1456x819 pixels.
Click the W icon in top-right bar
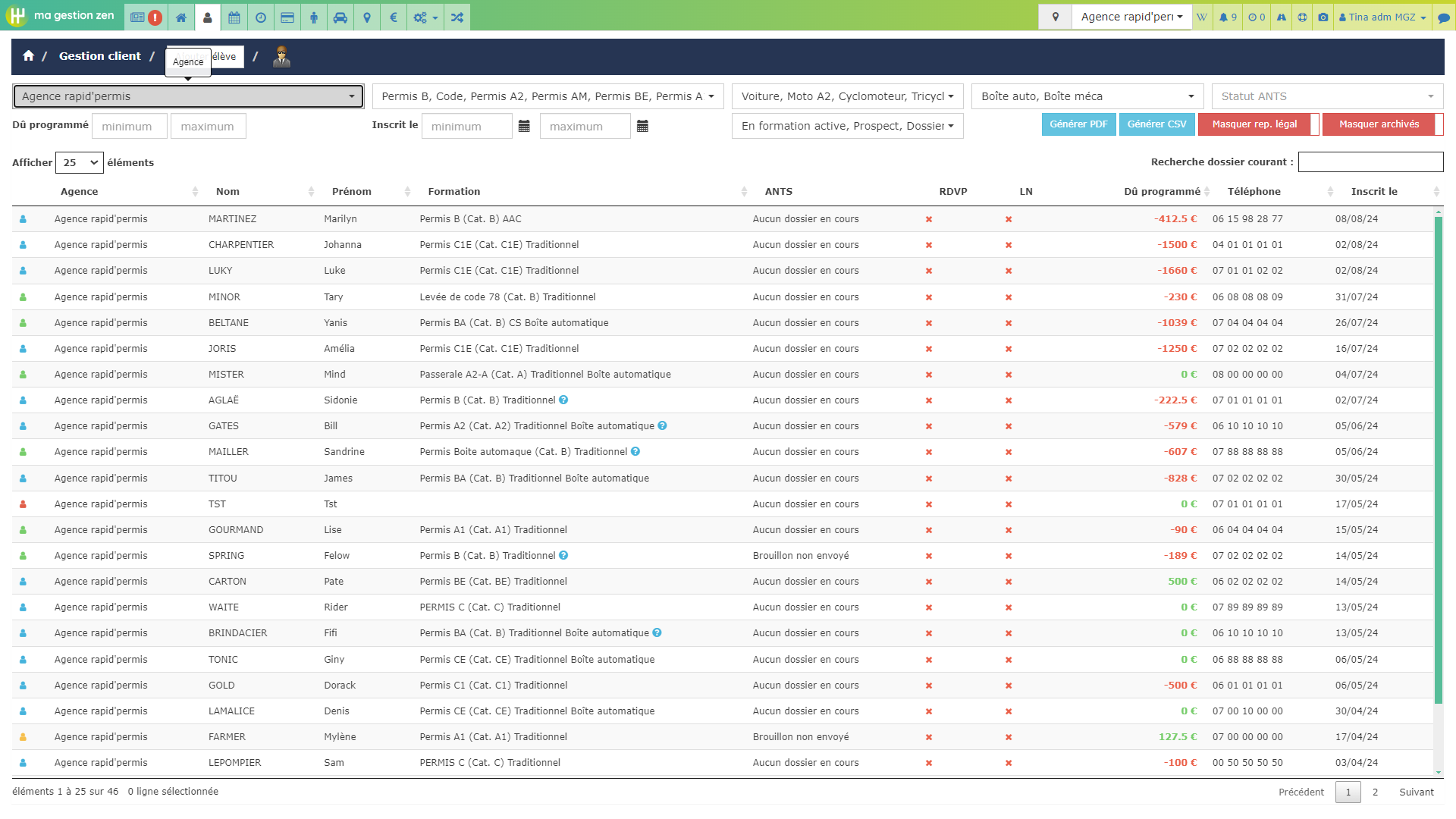(1202, 17)
